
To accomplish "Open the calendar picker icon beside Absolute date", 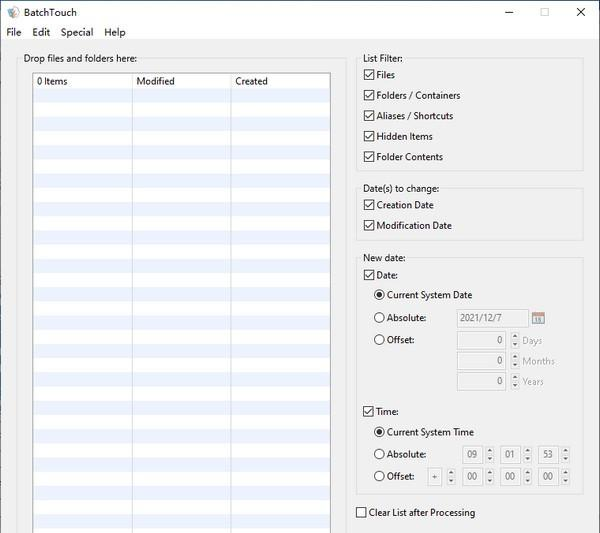I will pos(538,318).
